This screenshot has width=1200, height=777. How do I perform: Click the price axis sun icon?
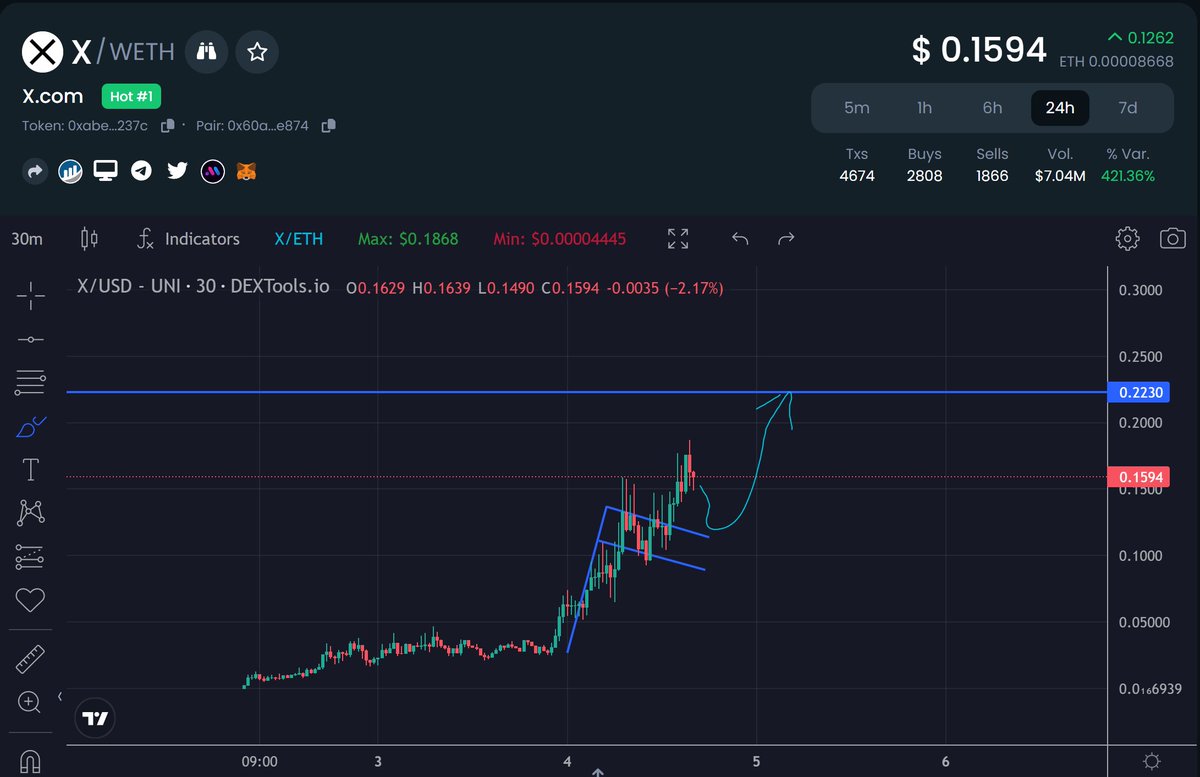point(1152,760)
